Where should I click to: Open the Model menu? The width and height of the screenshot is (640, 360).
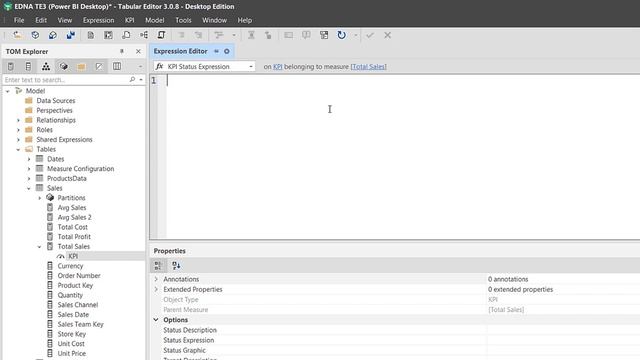coord(155,20)
